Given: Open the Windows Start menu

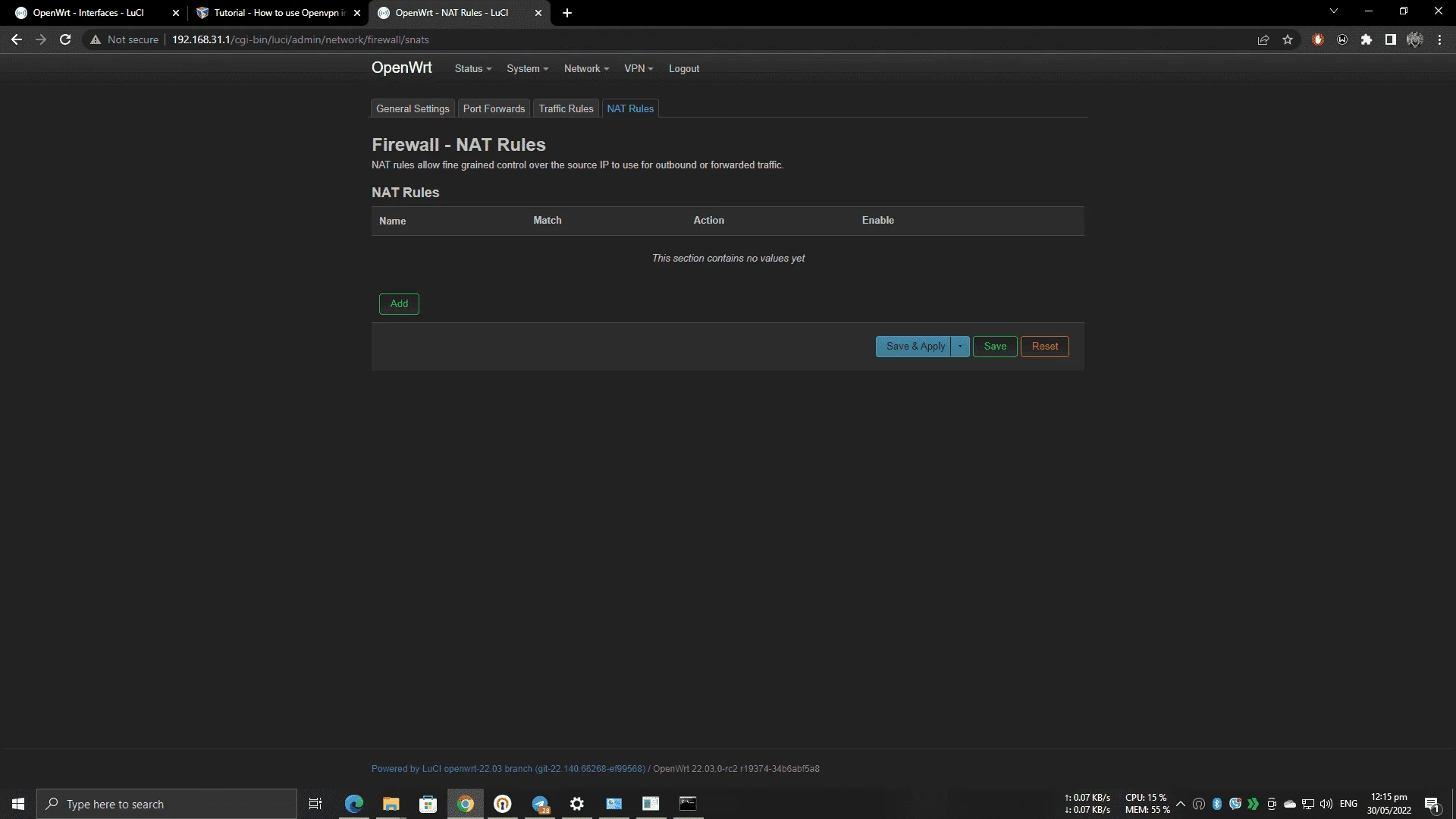Looking at the screenshot, I should click(18, 804).
